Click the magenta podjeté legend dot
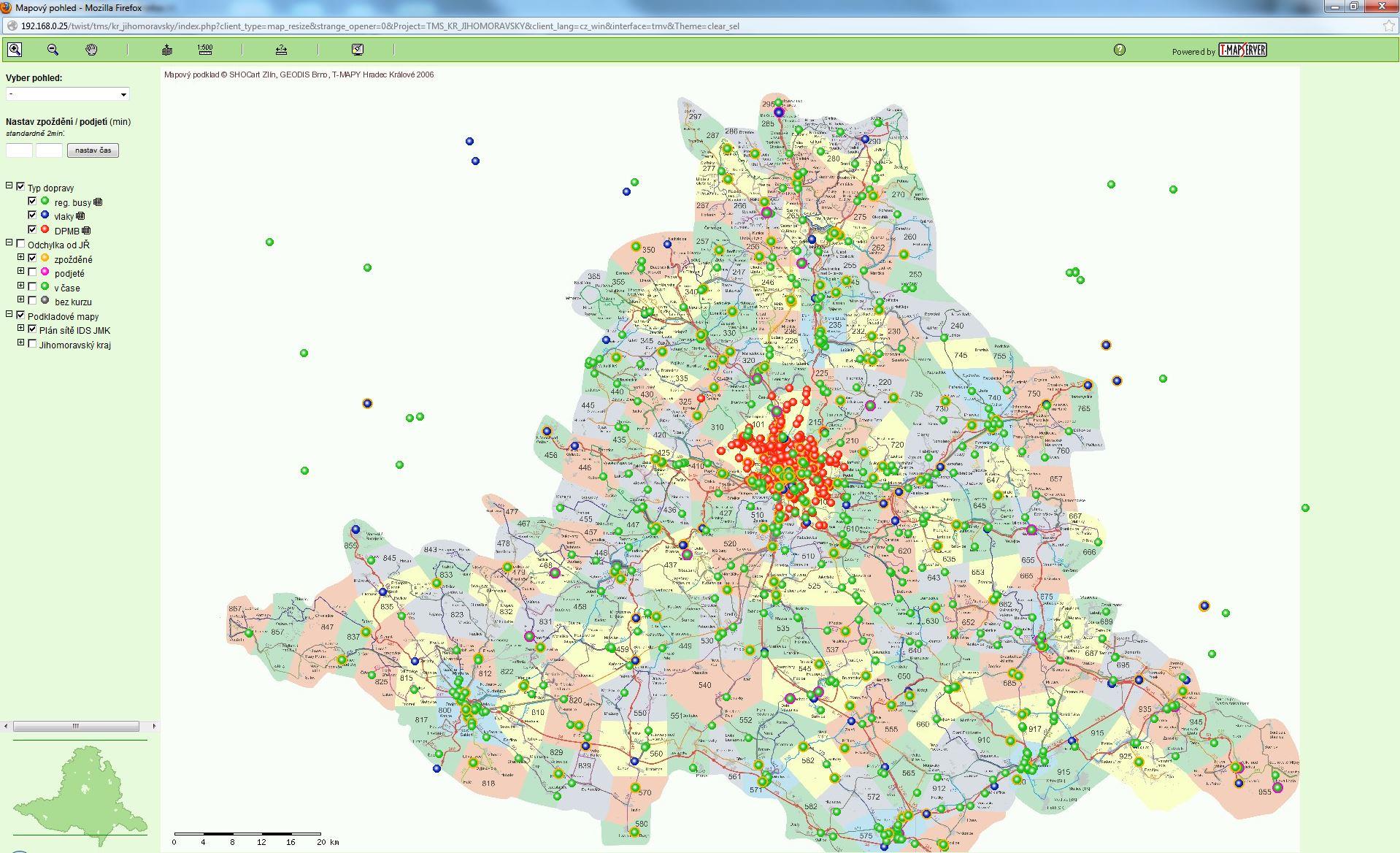This screenshot has height=853, width=1400. coord(45,272)
